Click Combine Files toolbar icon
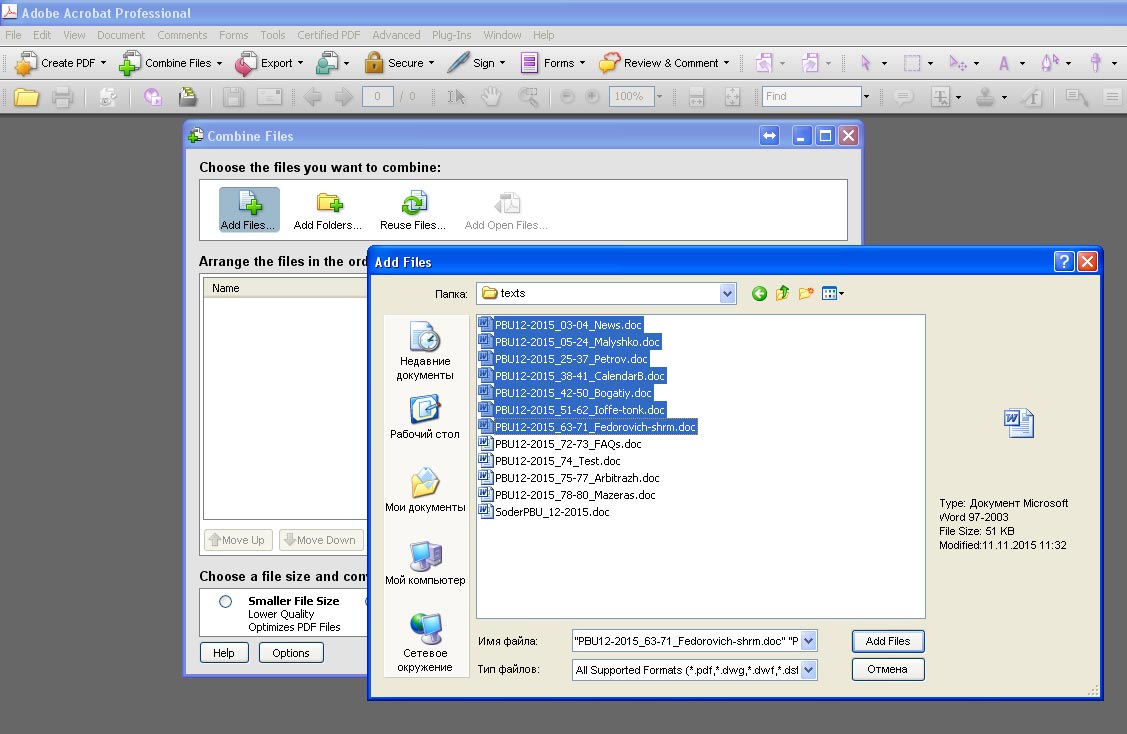Screen dimensions: 1127x734 tap(130, 63)
